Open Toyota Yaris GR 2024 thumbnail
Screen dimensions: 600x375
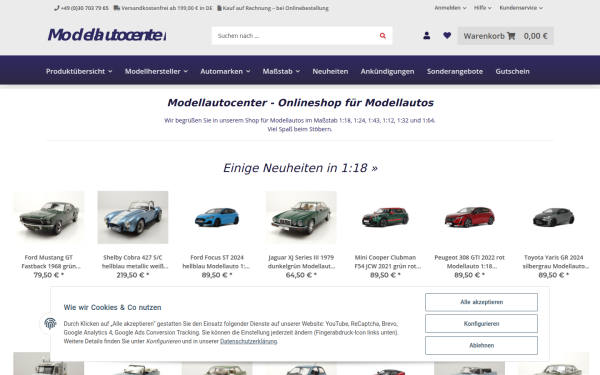[x=554, y=217]
